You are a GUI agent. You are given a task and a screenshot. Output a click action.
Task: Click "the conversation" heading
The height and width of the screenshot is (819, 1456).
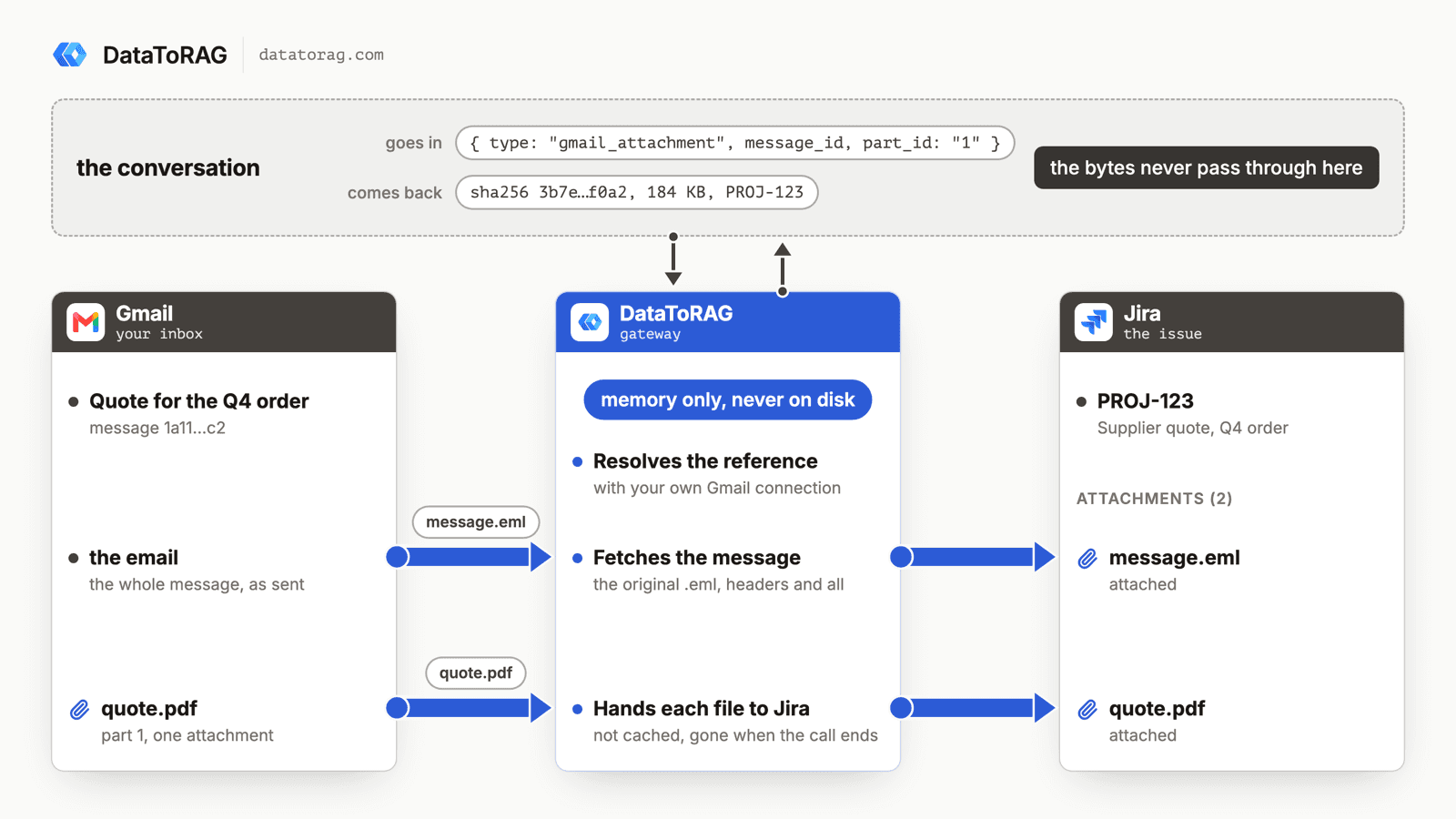(168, 167)
